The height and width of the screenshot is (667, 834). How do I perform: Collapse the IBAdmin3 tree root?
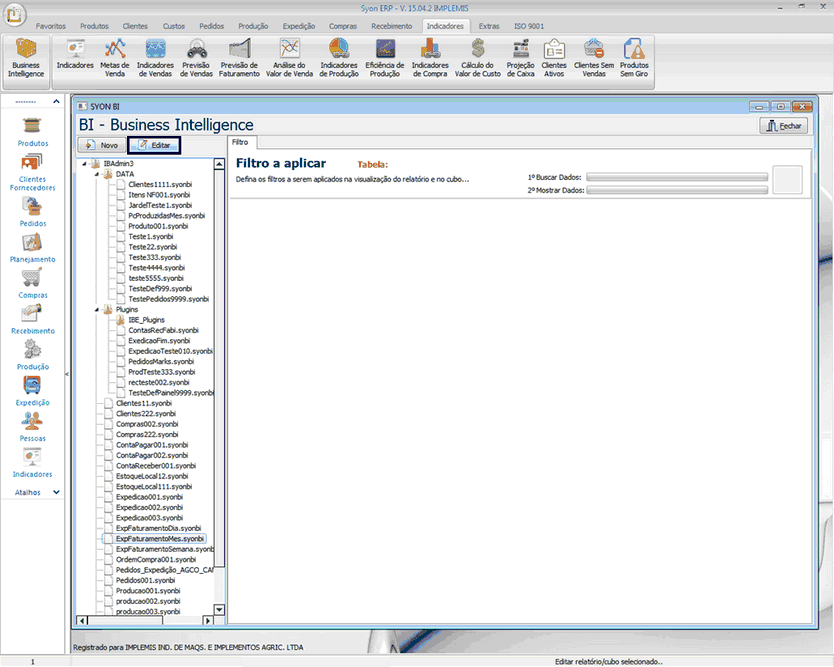coord(84,163)
